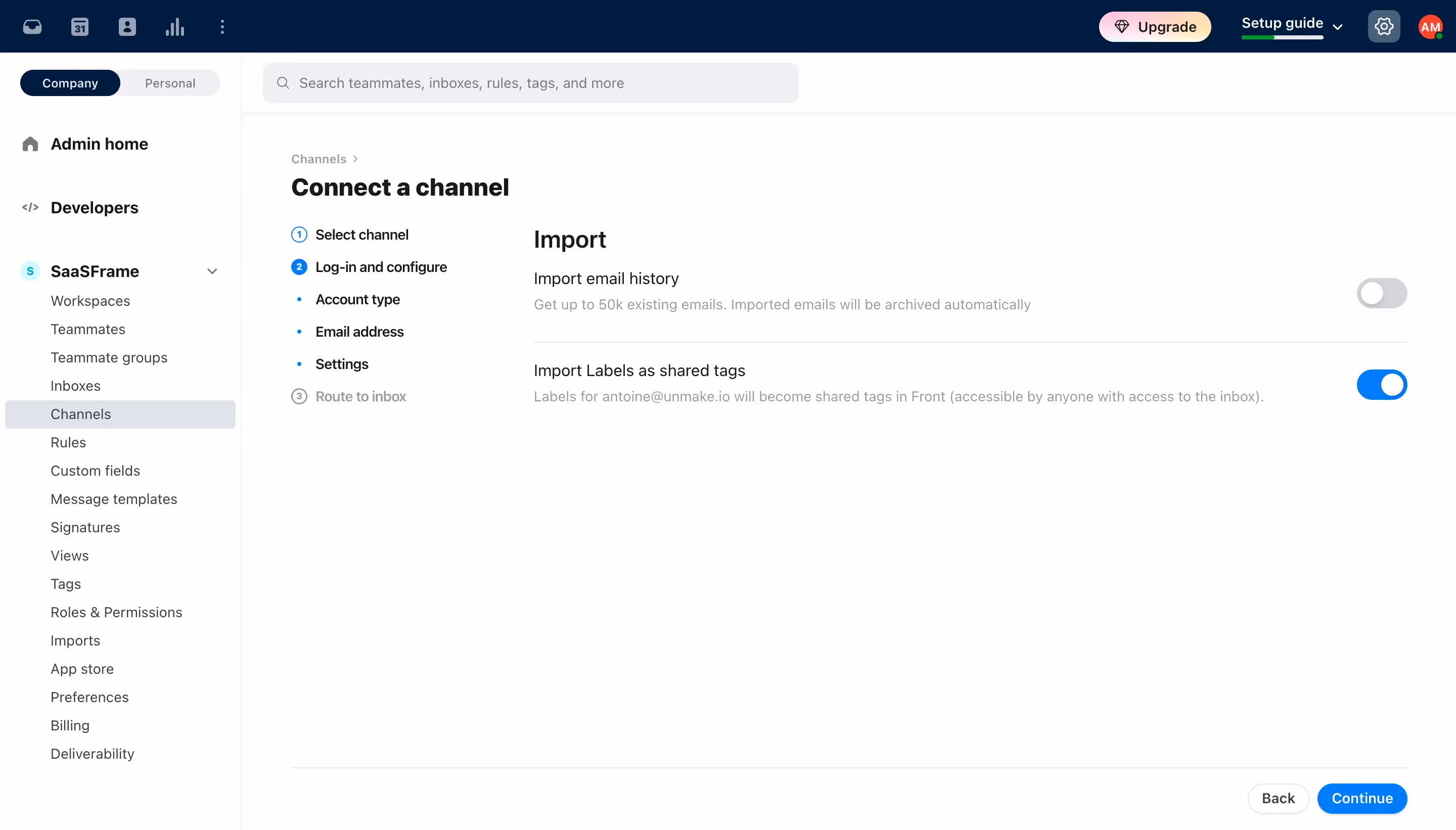1456x830 pixels.
Task: Open the Settings gear icon
Action: (1383, 26)
